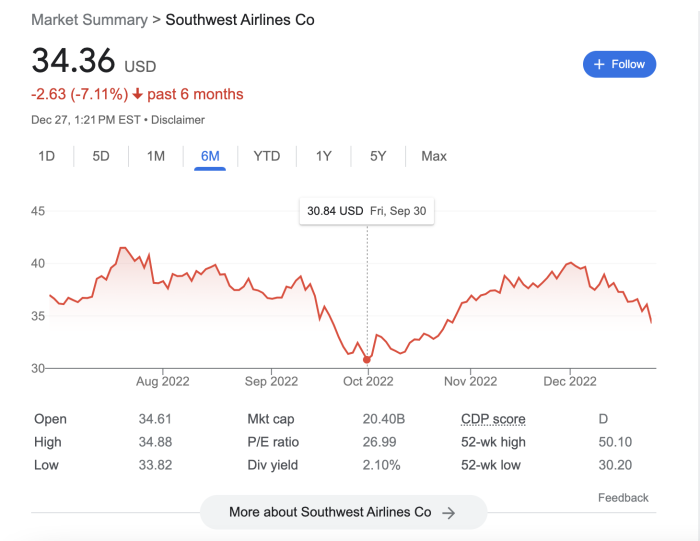Open the YTD chart range
The image size is (700, 541).
coord(267,156)
